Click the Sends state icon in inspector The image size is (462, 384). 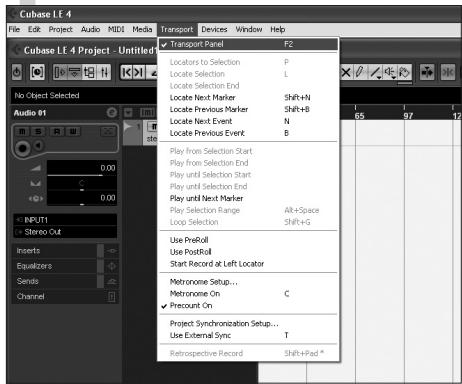pos(112,281)
